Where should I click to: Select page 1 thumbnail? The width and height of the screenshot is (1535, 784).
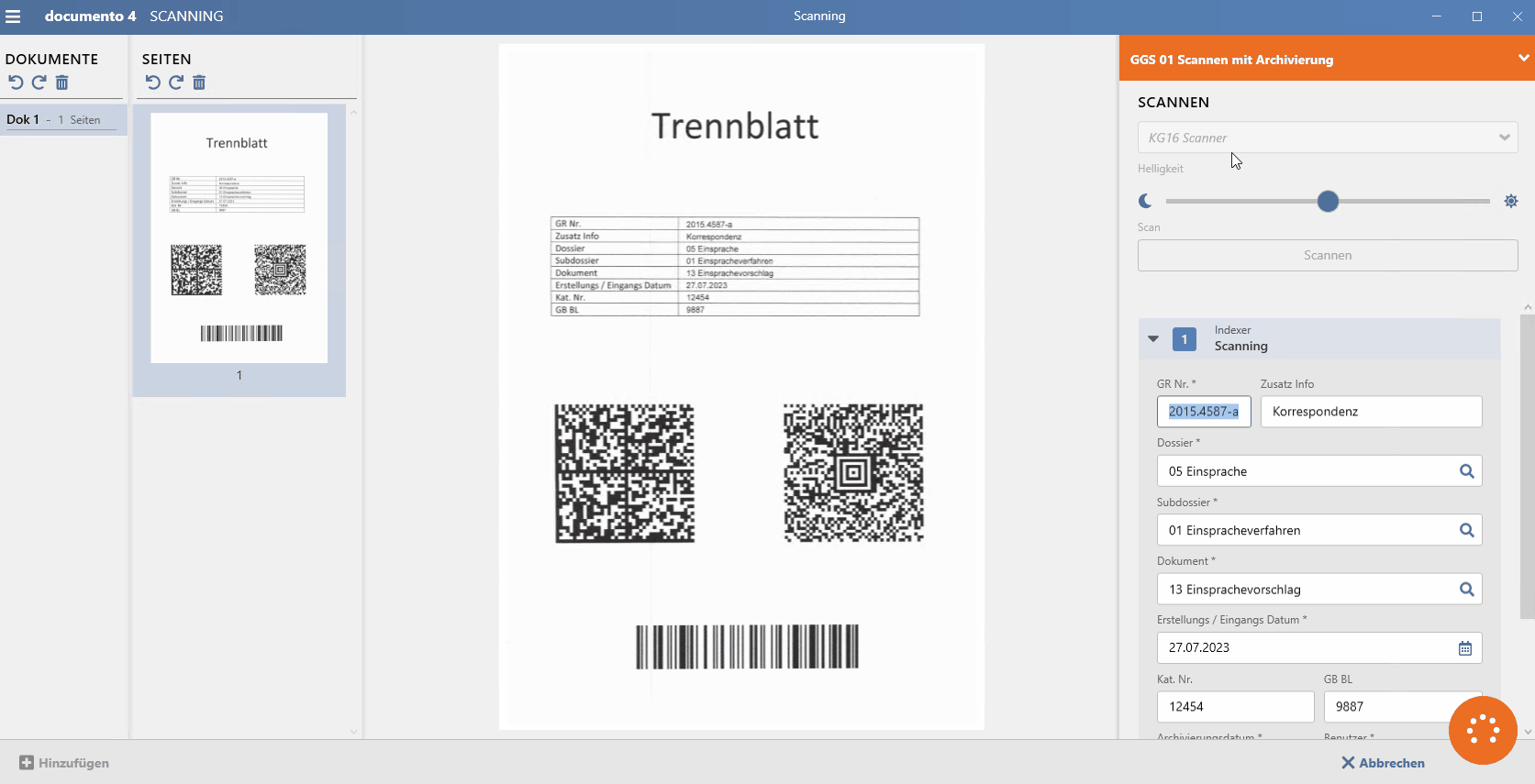pyautogui.click(x=239, y=238)
